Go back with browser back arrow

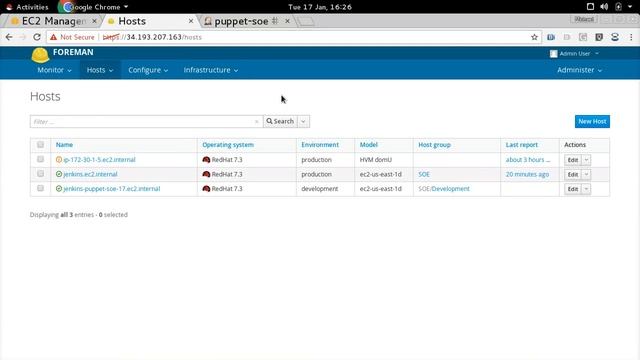pos(9,37)
